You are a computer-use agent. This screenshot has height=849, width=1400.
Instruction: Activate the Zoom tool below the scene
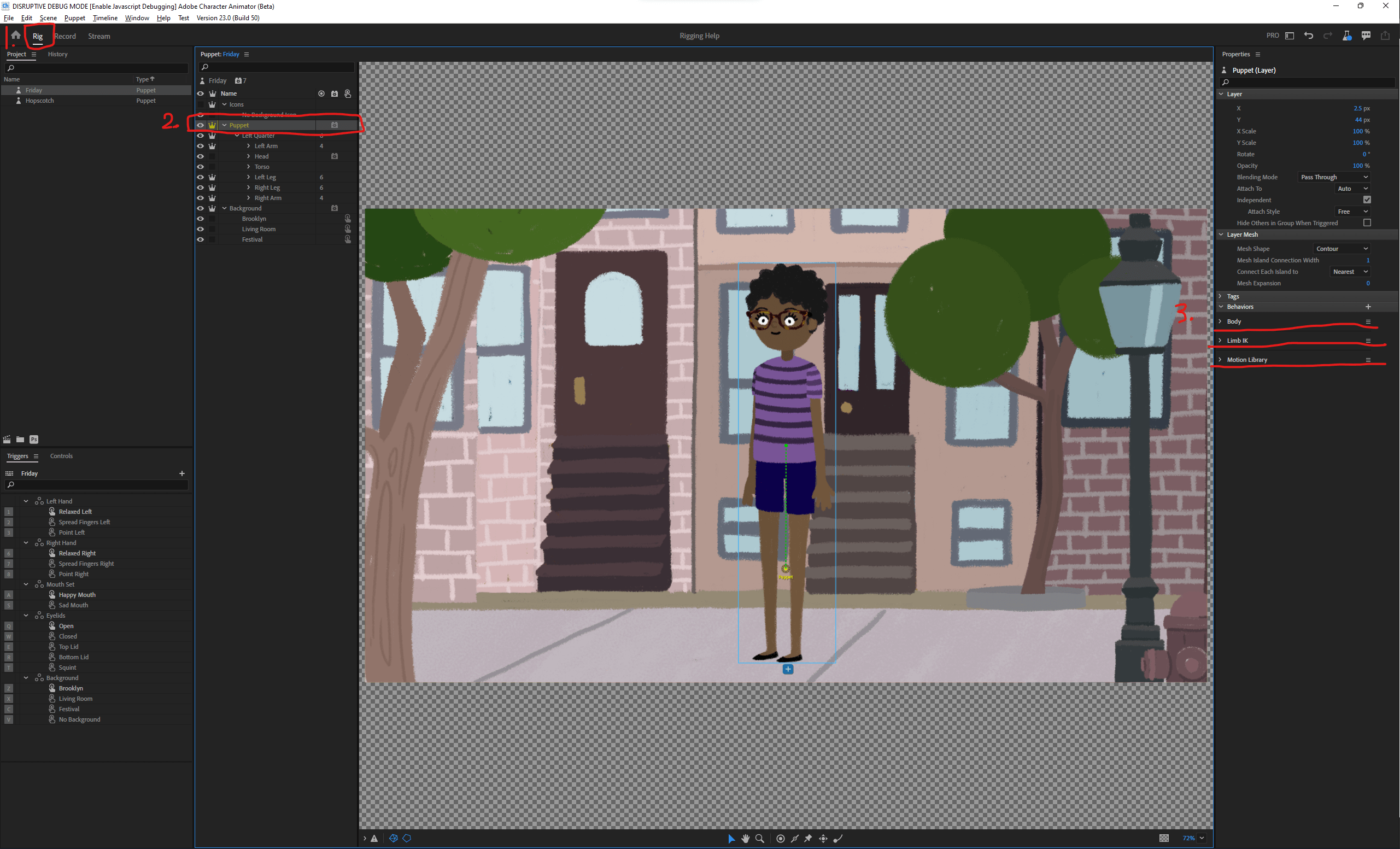click(759, 839)
